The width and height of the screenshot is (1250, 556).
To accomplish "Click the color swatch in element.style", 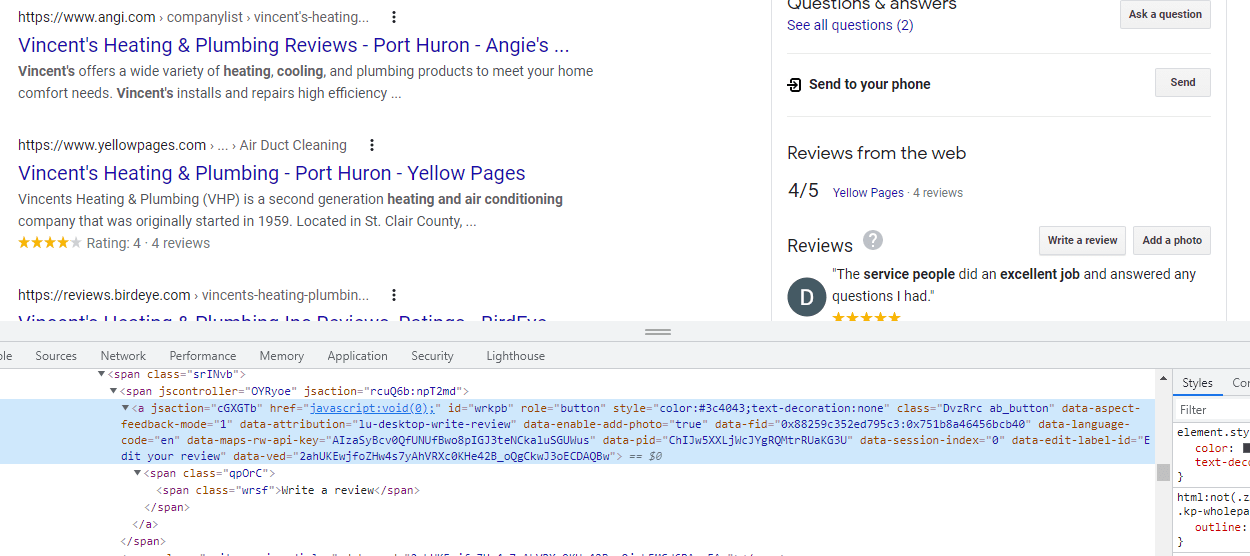I will 1246,449.
